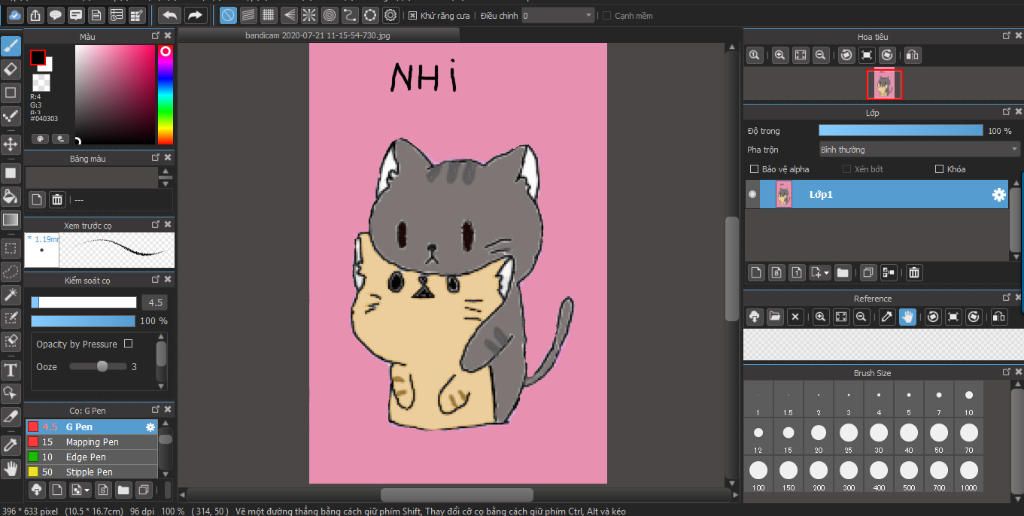Click canvas horizontal scrollbar
This screenshot has height=516, width=1024.
456,495
